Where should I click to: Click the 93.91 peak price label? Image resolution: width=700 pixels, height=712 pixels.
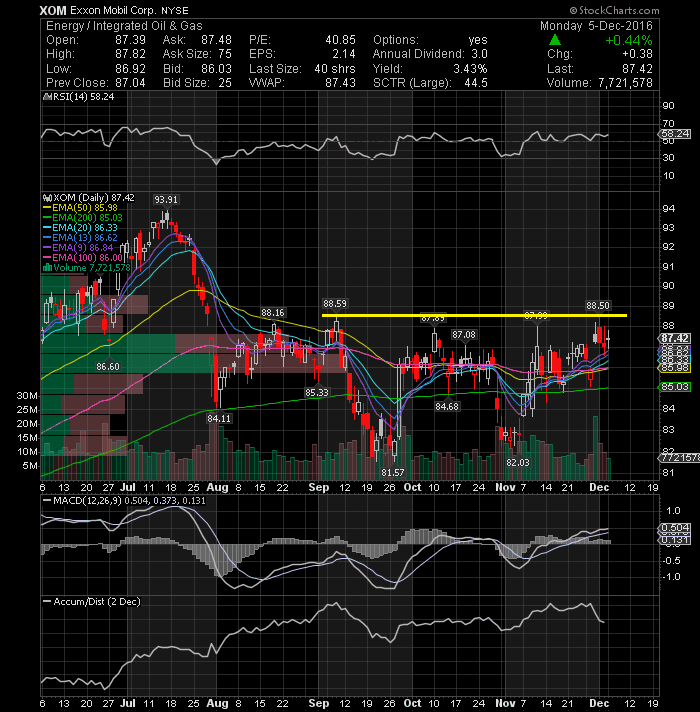click(166, 199)
